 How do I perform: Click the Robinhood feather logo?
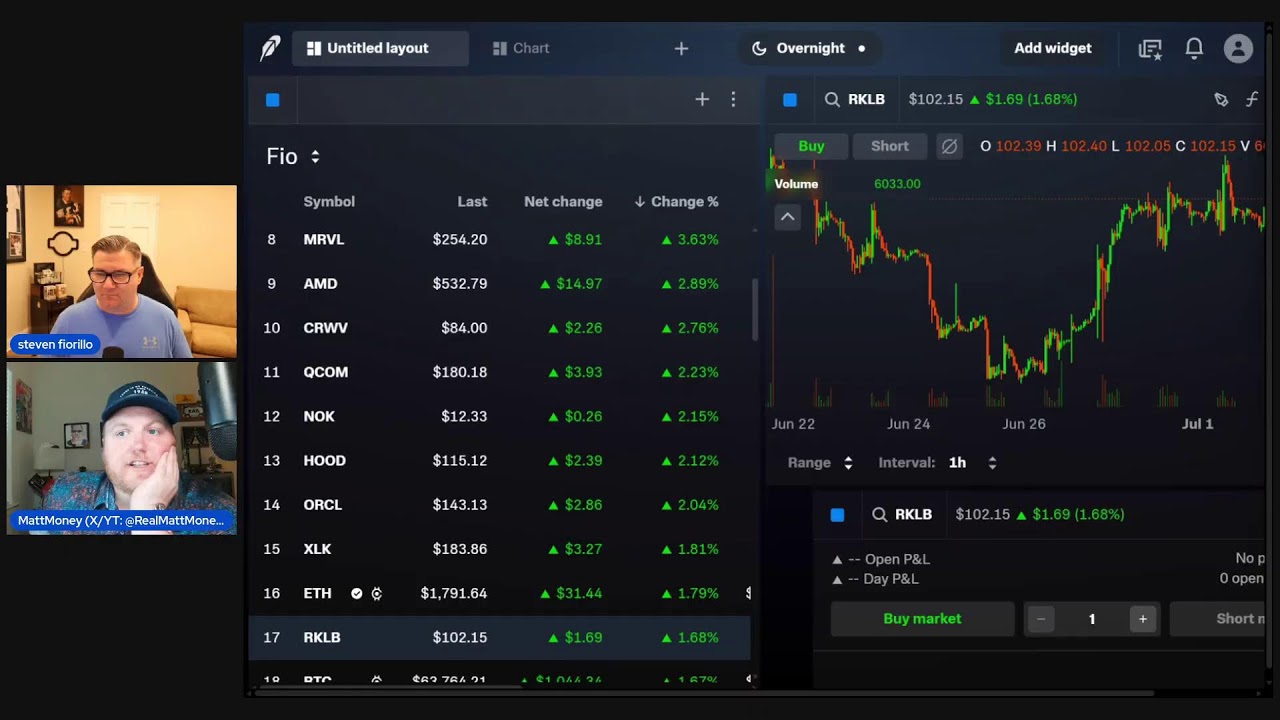270,48
